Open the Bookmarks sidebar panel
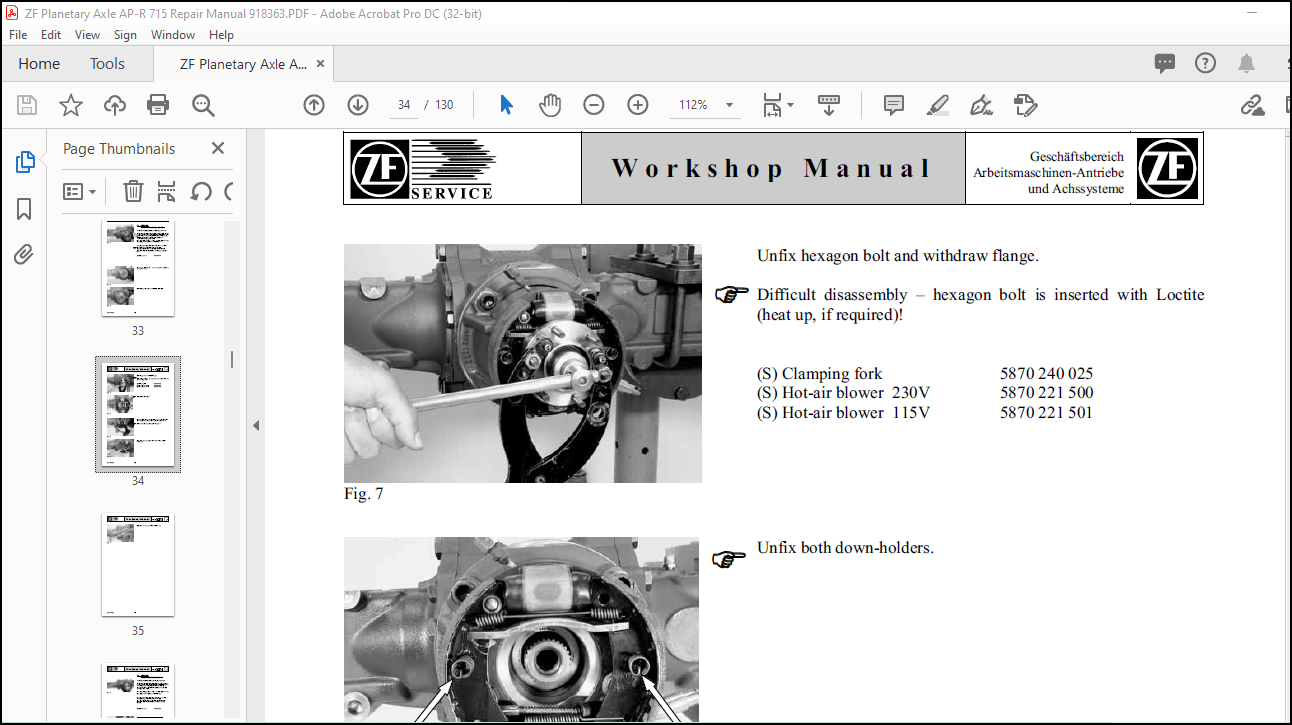 coord(24,209)
